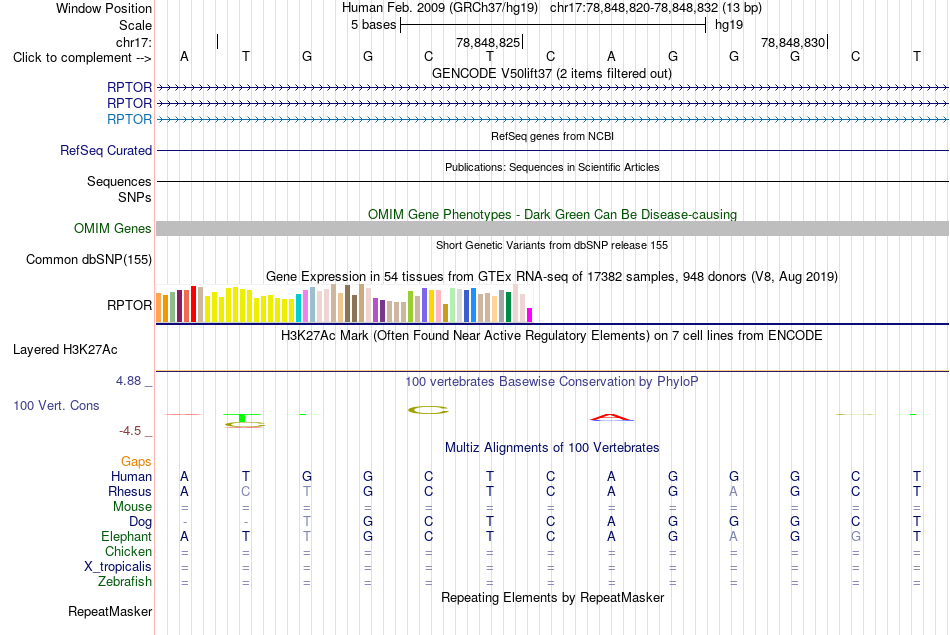Click the -4.5 conservation scale value
950x635 pixels.
(130, 431)
